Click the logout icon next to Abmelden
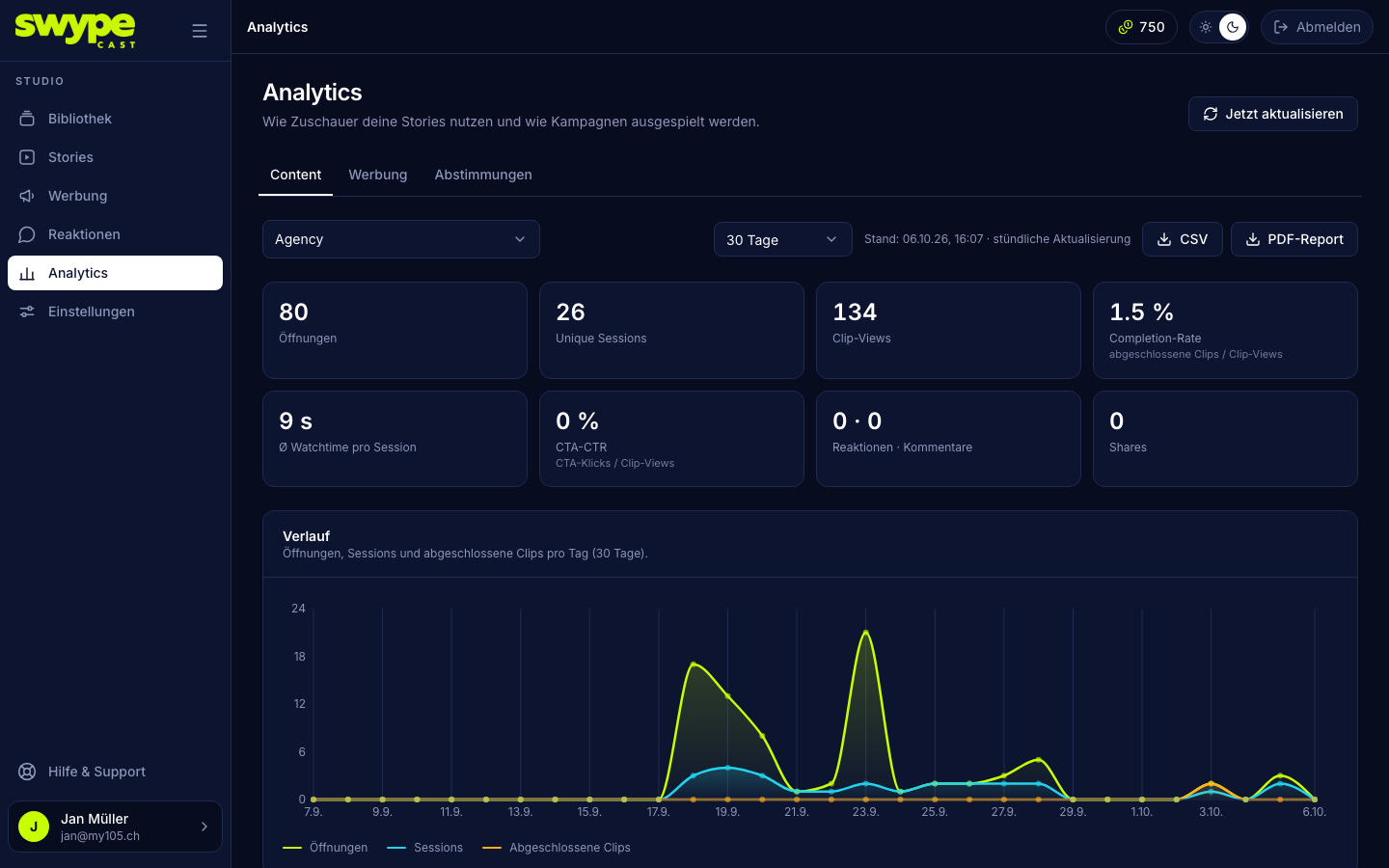This screenshot has width=1389, height=868. tap(1281, 27)
